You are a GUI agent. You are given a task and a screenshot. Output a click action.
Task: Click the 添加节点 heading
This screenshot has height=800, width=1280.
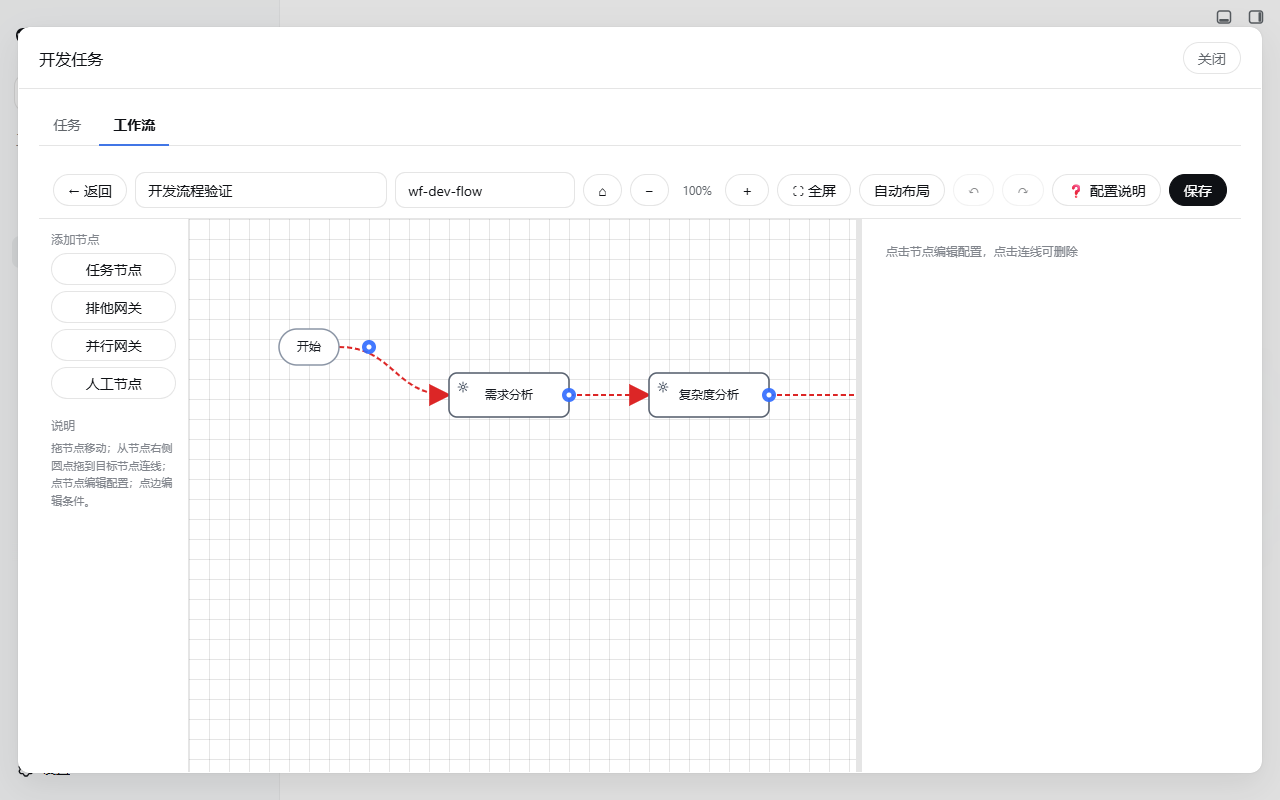[x=75, y=239]
